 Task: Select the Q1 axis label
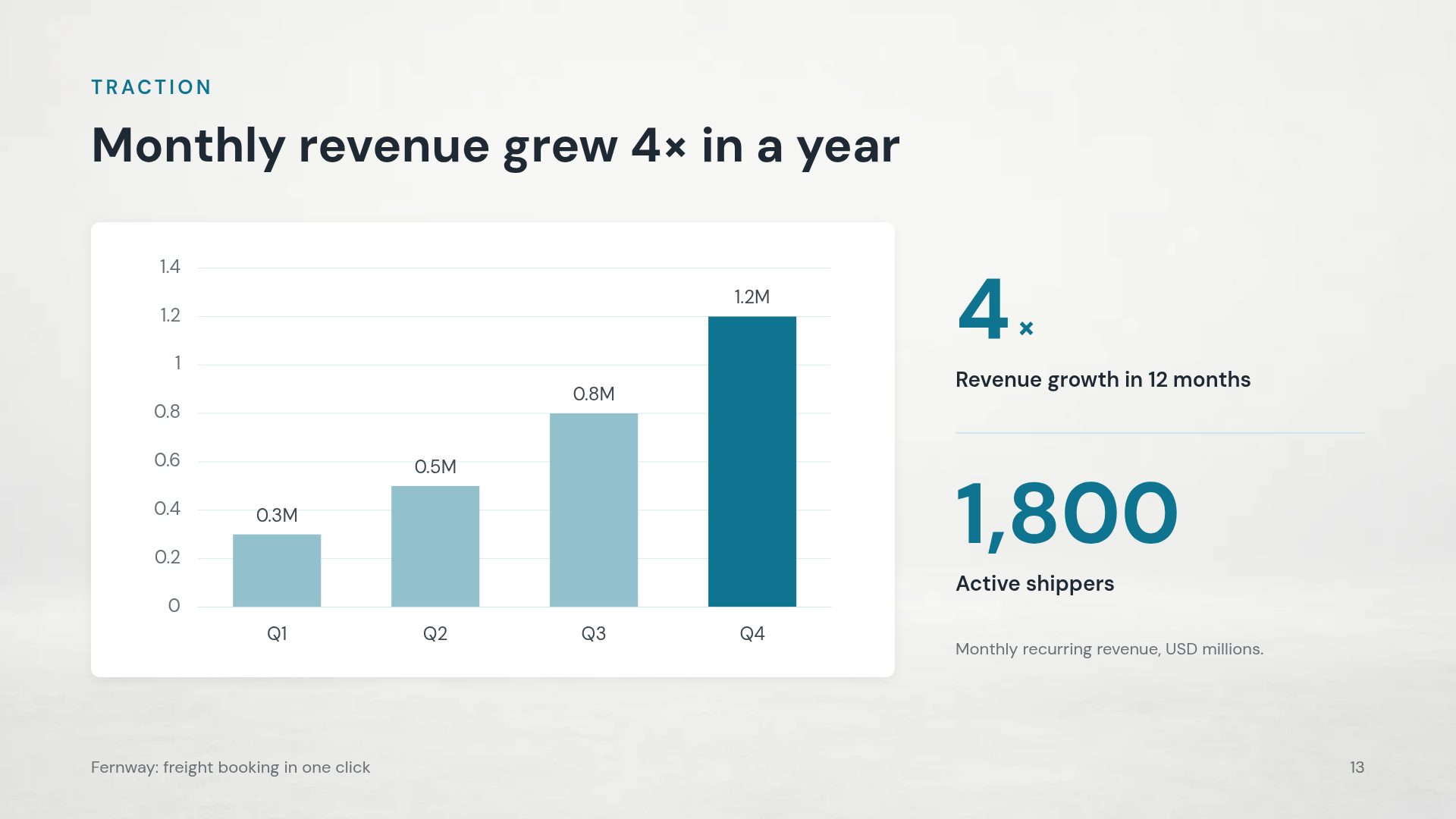pyautogui.click(x=277, y=634)
